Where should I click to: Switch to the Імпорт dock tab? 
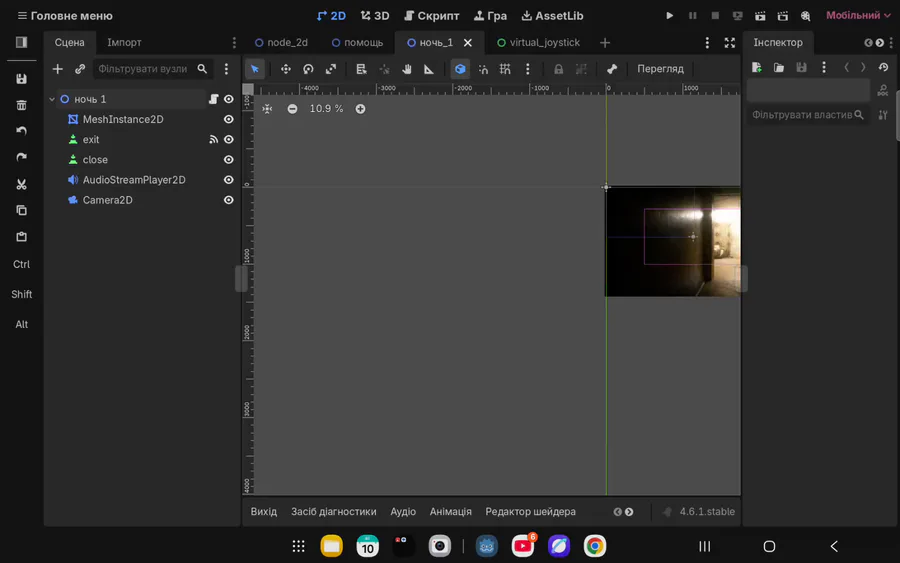[124, 43]
